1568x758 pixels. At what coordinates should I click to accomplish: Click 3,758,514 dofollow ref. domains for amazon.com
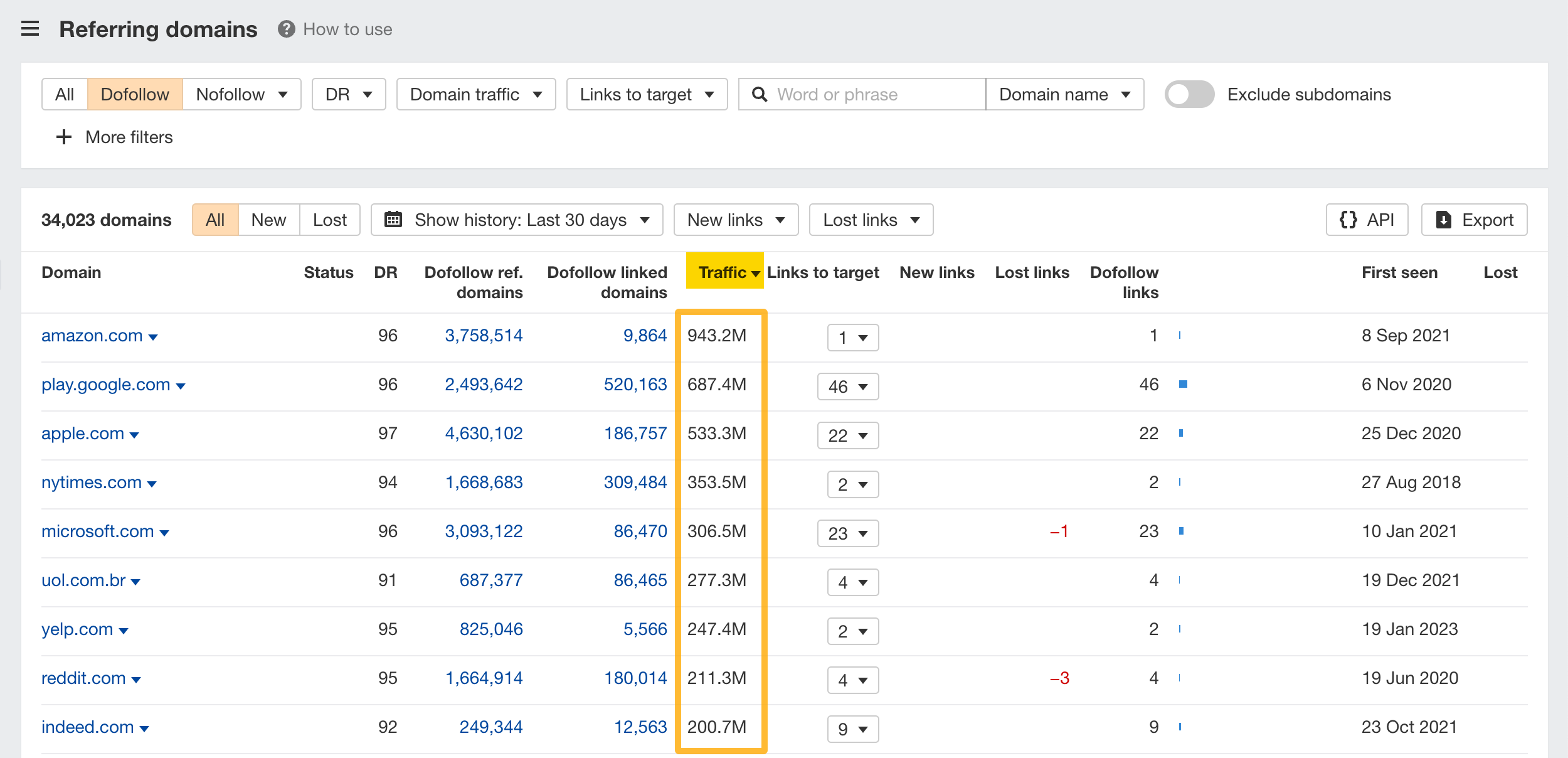[x=484, y=336]
